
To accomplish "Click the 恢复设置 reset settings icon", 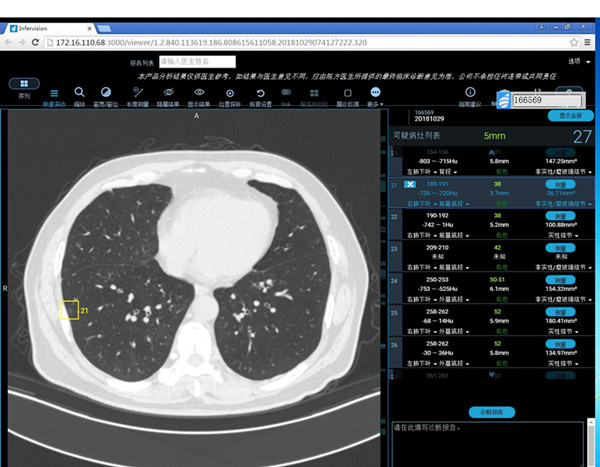I will tap(260, 94).
